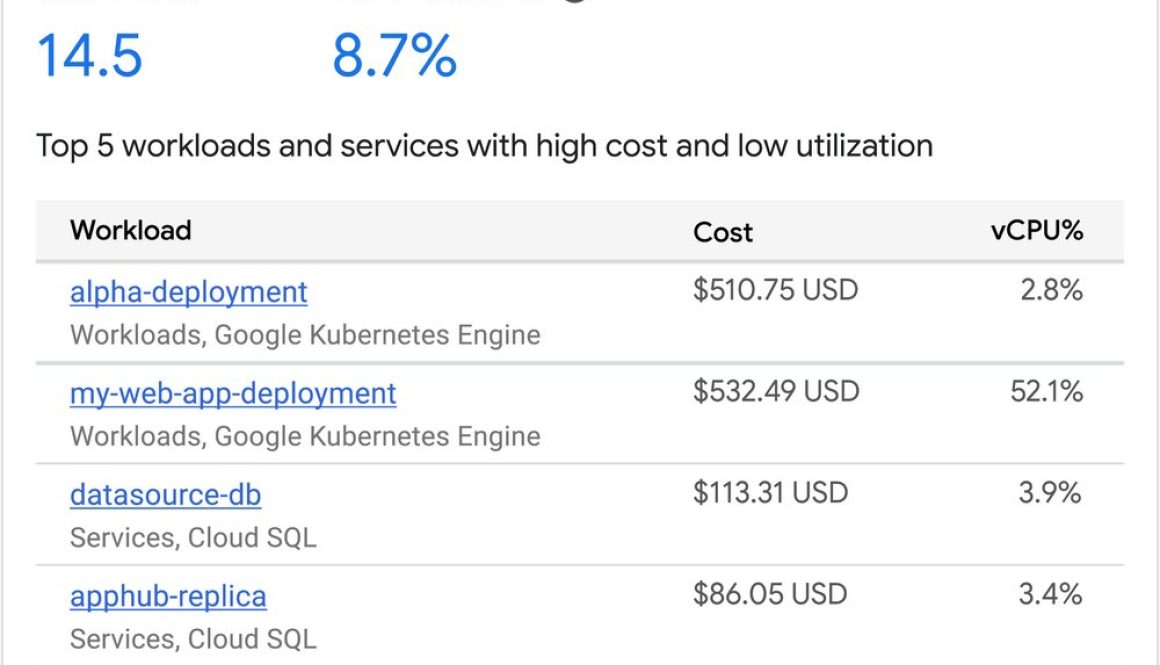Click the 52.1% vCPU value for my-web-app-deployment
1160x665 pixels.
pos(1051,392)
